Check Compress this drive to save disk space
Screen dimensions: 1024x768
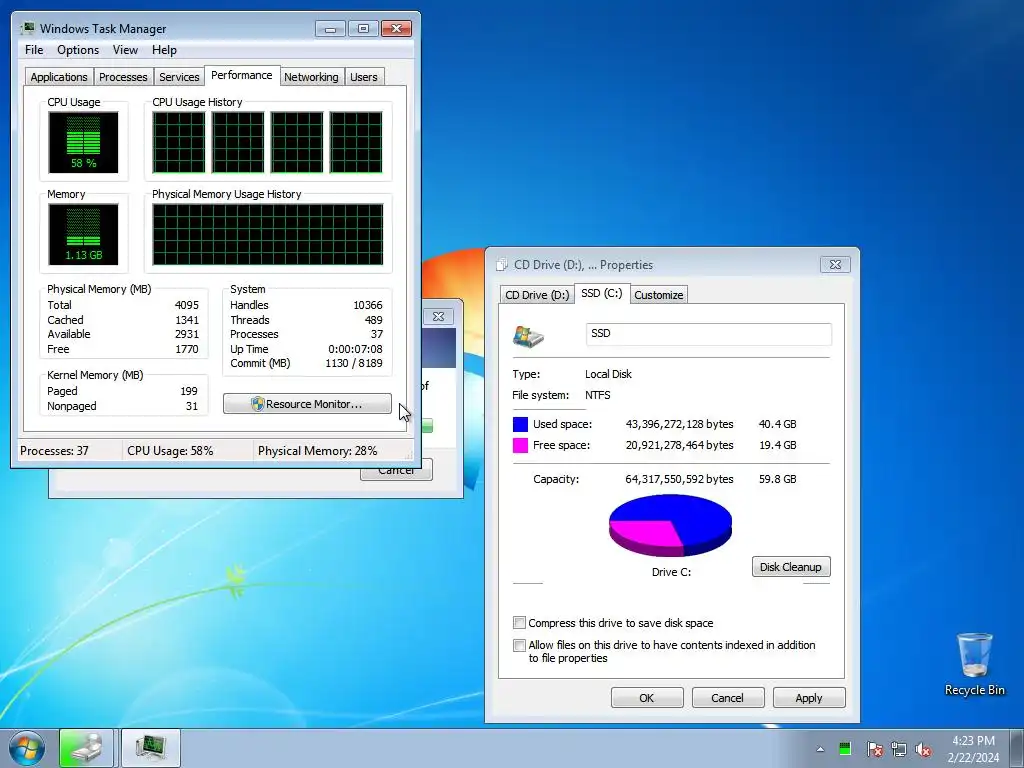click(519, 622)
